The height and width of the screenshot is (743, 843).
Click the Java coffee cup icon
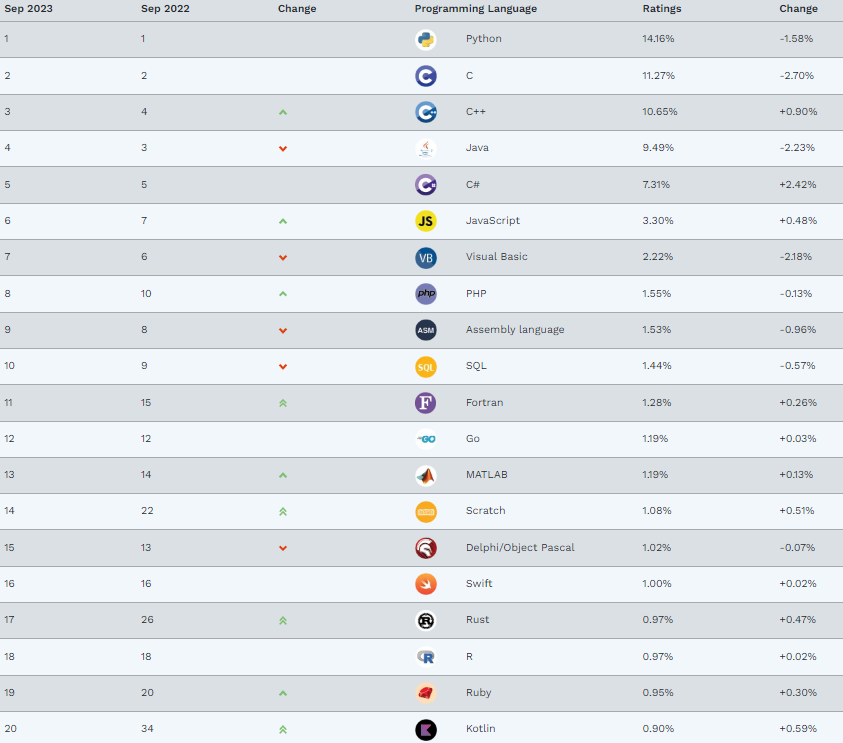click(426, 148)
